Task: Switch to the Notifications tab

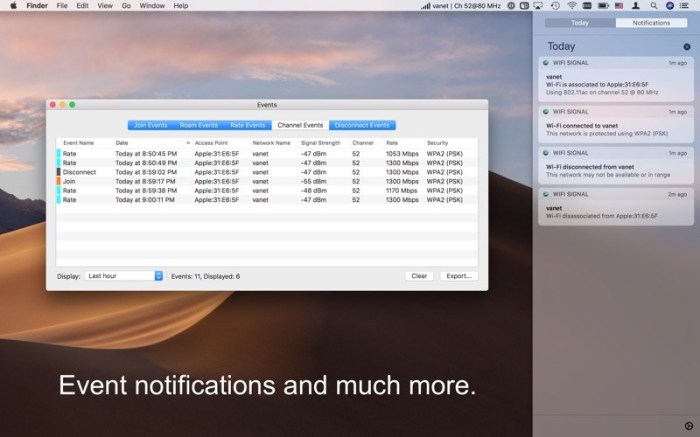Action: (x=651, y=22)
